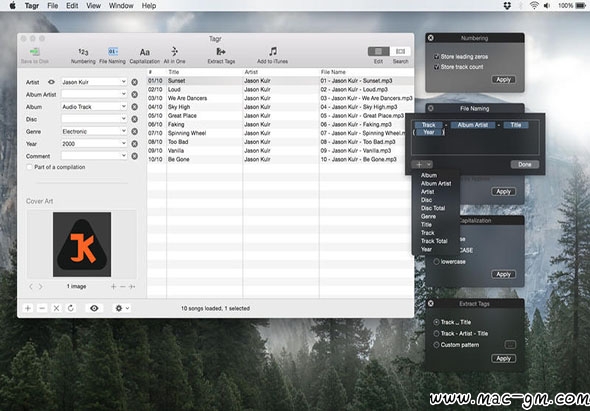The height and width of the screenshot is (411, 590).
Task: Close the Extract Tags panel
Action: coord(431,304)
